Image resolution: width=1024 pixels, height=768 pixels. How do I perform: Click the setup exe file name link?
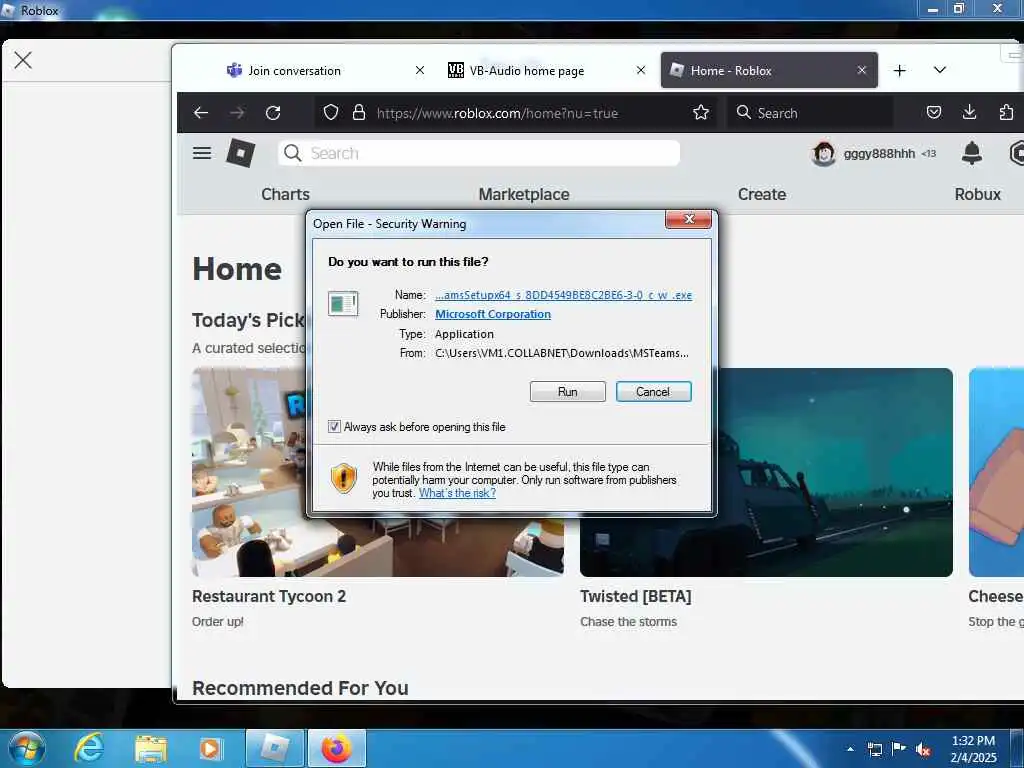(x=564, y=295)
